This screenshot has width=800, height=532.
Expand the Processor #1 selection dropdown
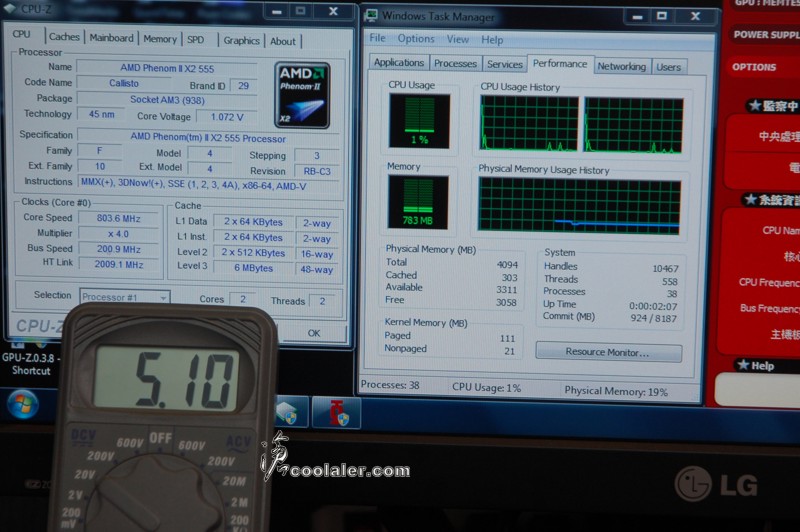click(125, 297)
